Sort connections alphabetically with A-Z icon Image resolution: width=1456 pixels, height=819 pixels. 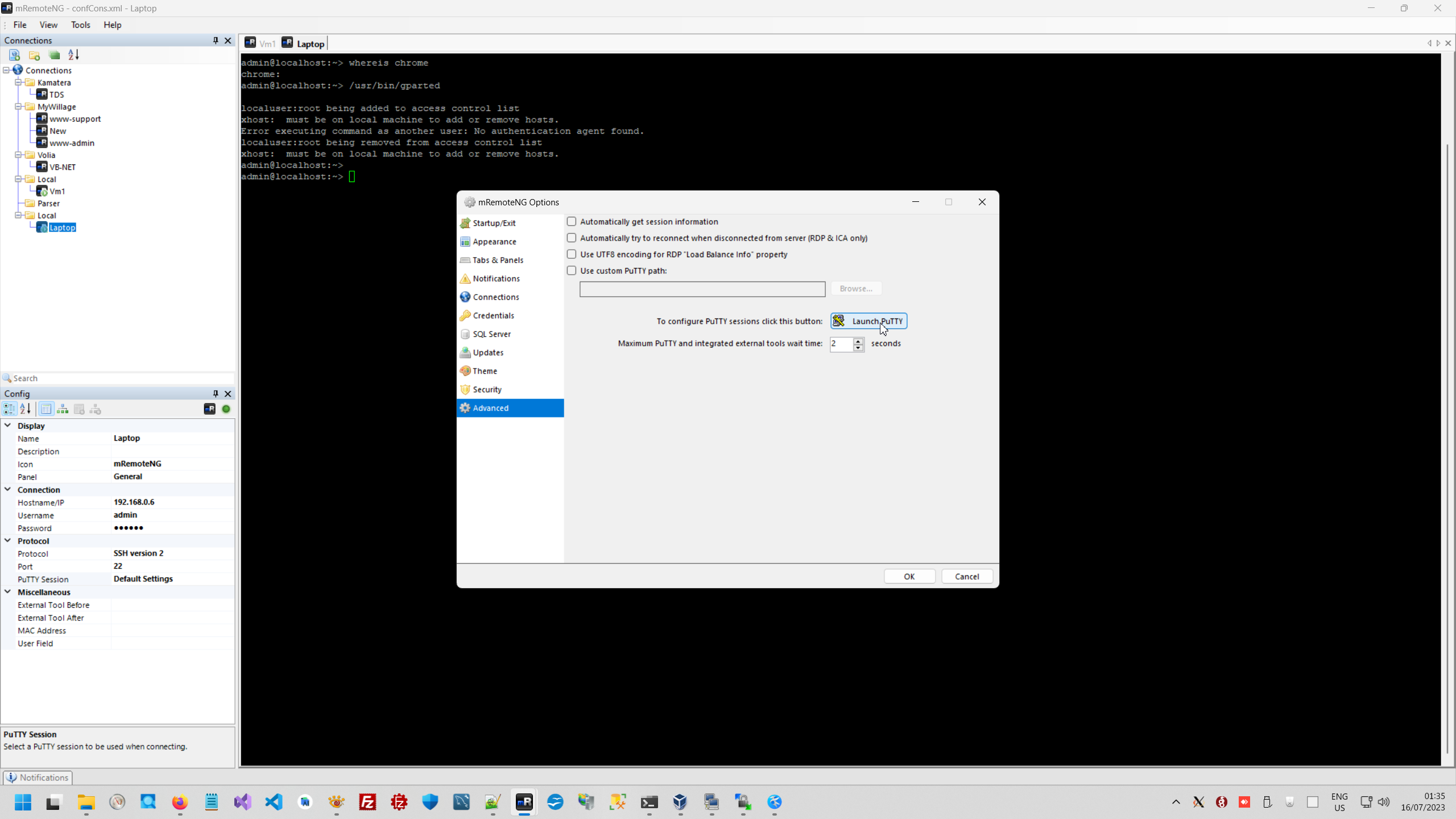point(72,55)
